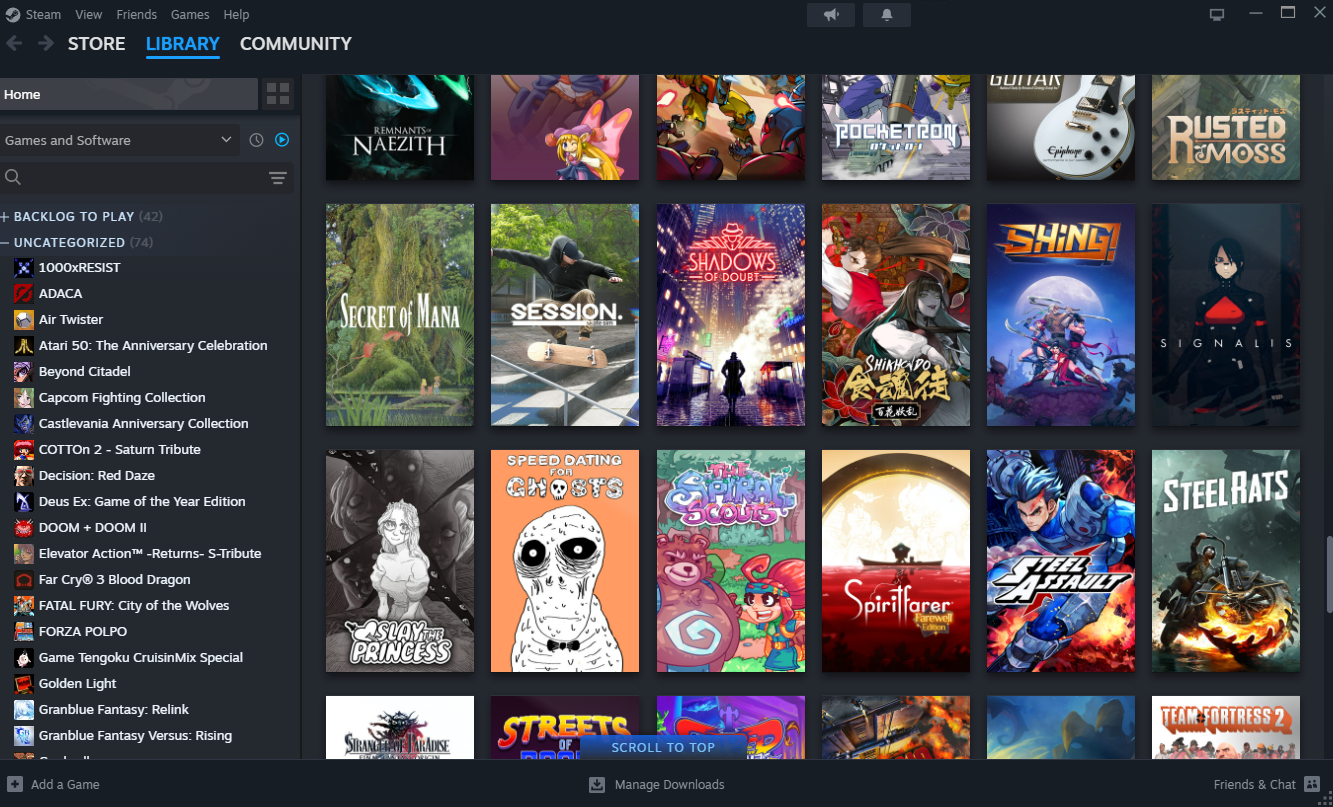
Task: Select the Spiral Scouts cover
Action: click(731, 561)
